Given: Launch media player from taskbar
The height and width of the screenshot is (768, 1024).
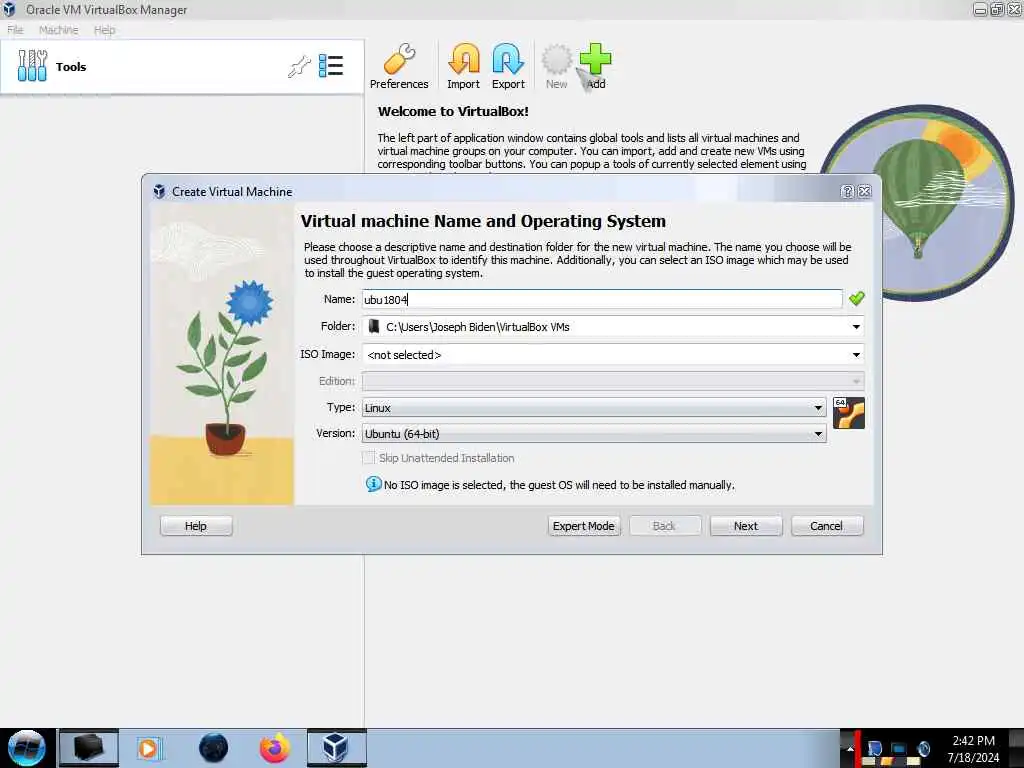Looking at the screenshot, I should (148, 748).
